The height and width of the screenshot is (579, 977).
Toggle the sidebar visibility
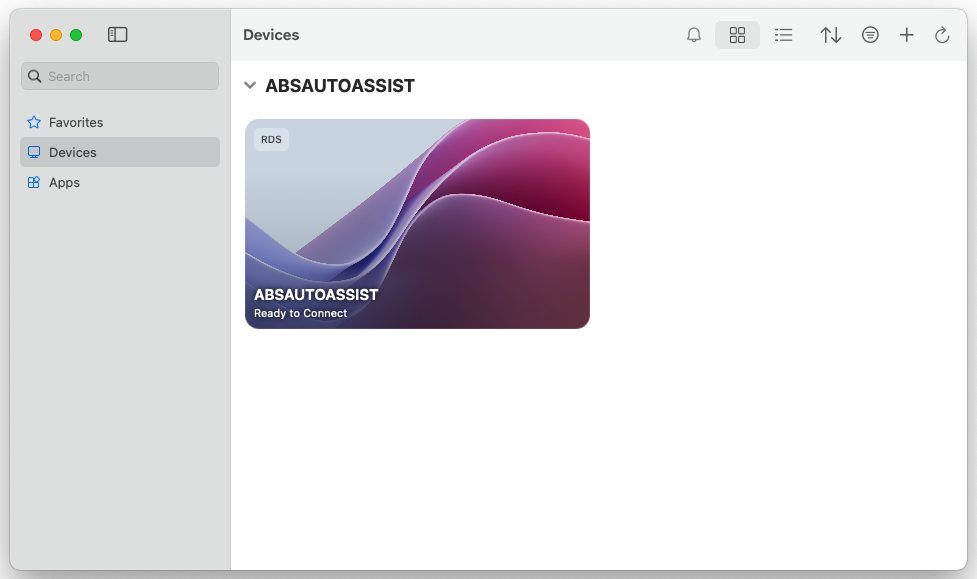(x=118, y=35)
